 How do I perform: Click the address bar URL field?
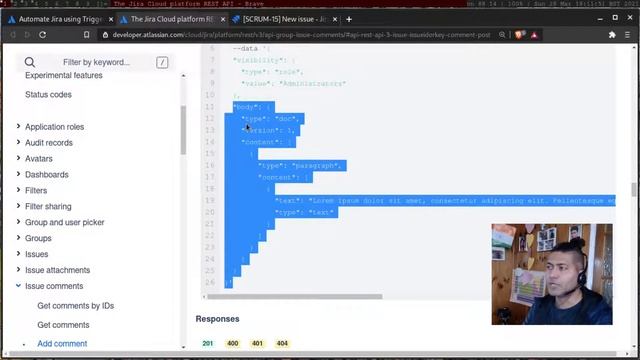(301, 35)
